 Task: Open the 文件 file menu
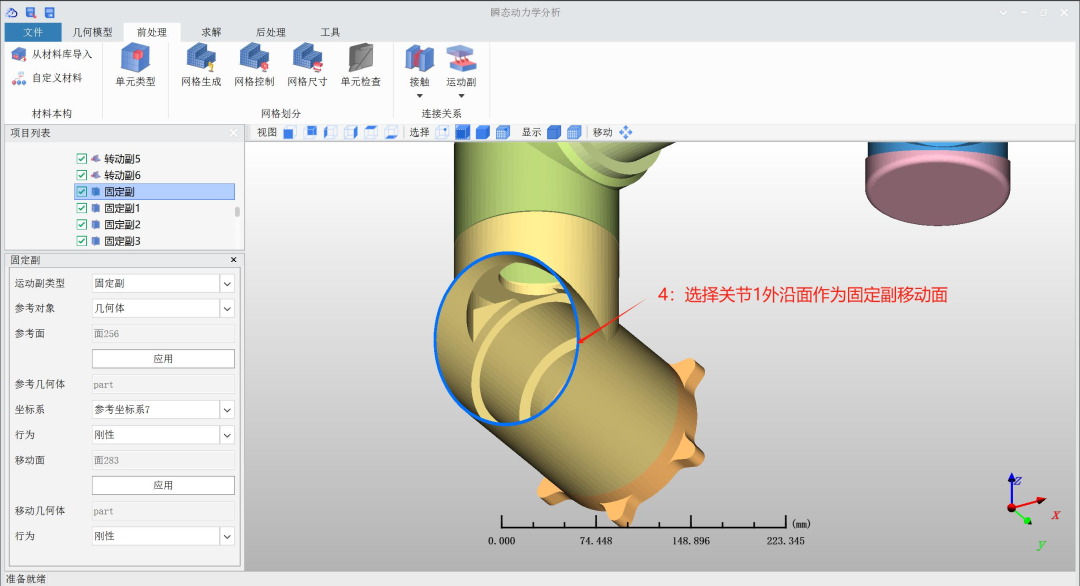(x=32, y=32)
